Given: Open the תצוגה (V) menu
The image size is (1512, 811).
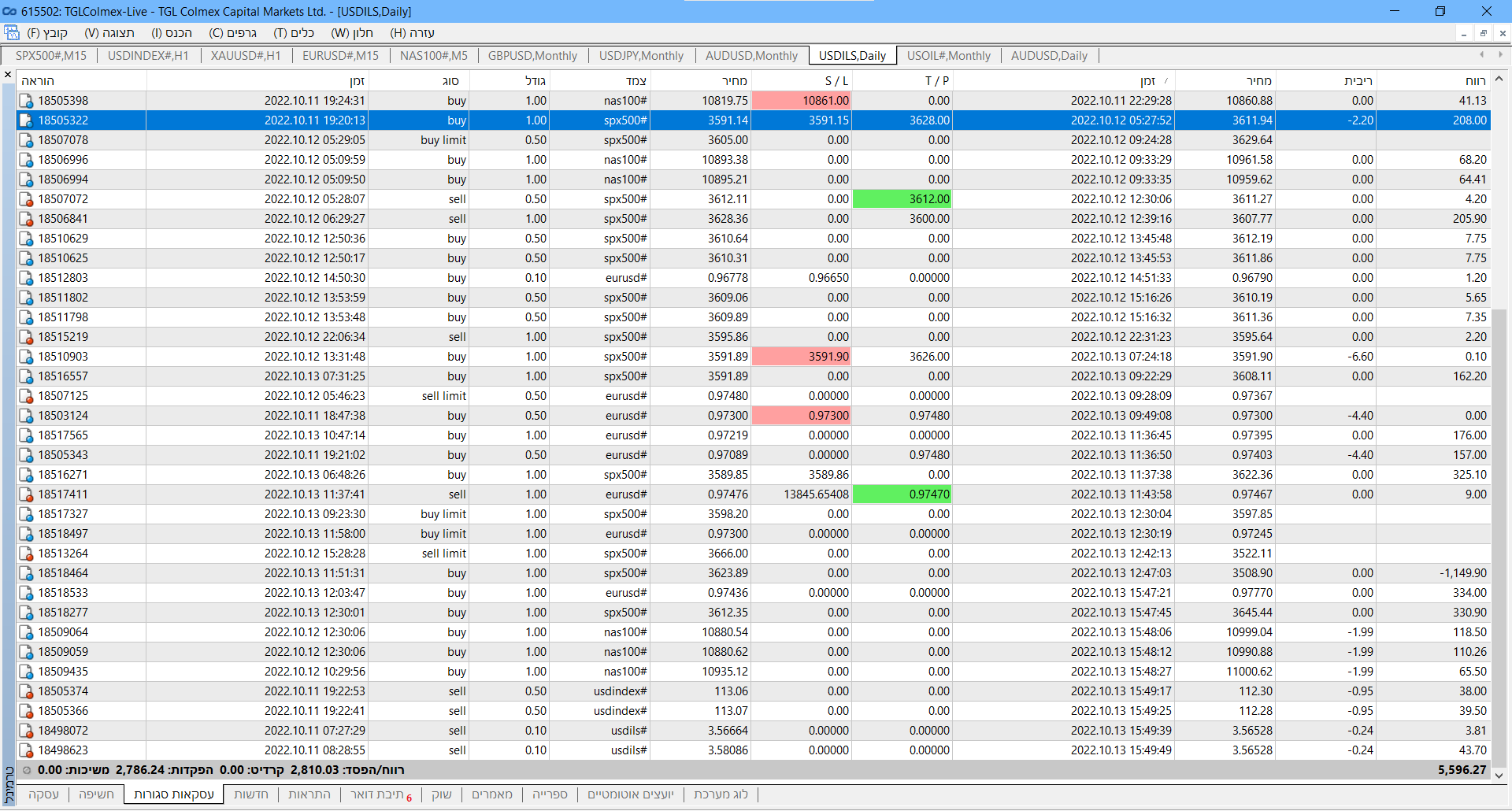Looking at the screenshot, I should (x=109, y=33).
